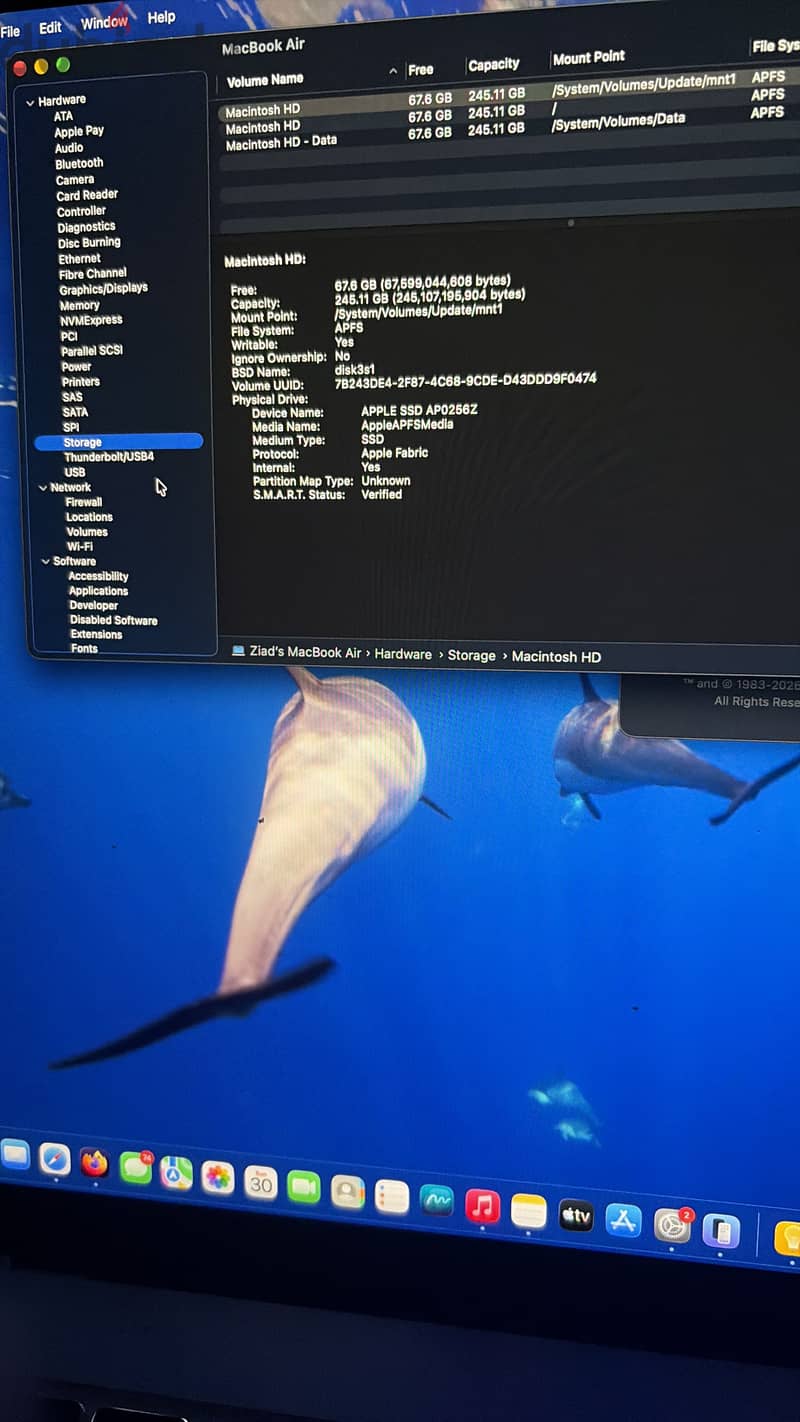Collapse the Hardware section in the sidebar
800x1422 pixels.
click(x=30, y=101)
